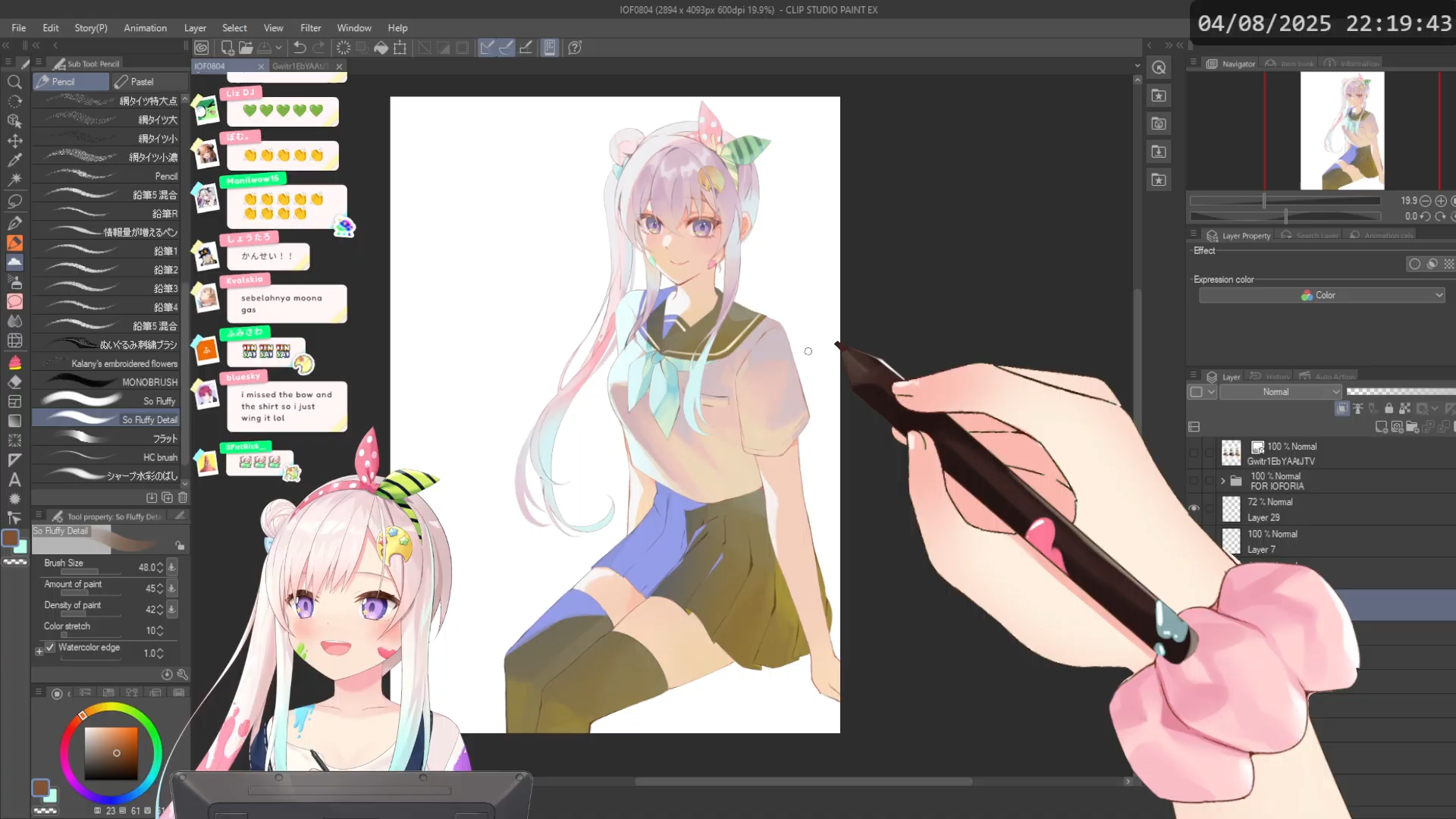Select the Text tool

14,479
